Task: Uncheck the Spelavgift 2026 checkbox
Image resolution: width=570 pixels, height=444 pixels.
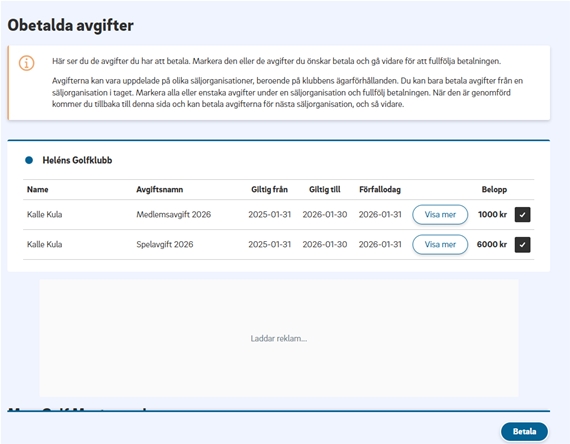Action: [x=522, y=244]
